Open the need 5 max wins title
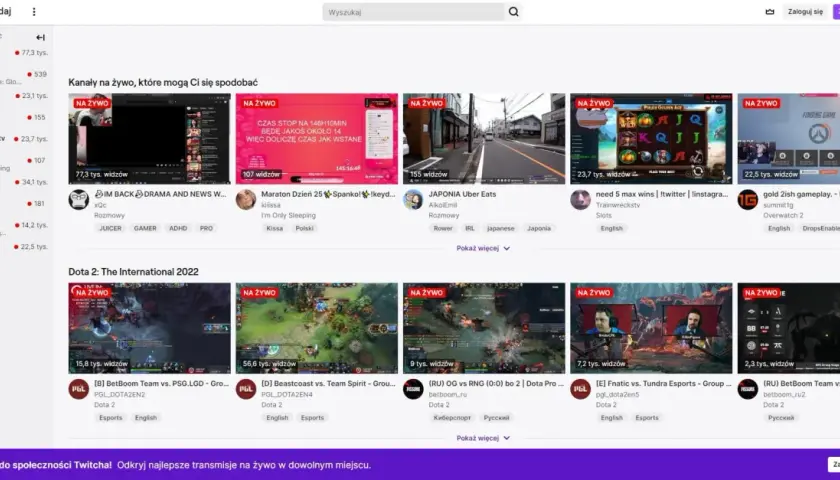The height and width of the screenshot is (480, 840). pyautogui.click(x=662, y=194)
